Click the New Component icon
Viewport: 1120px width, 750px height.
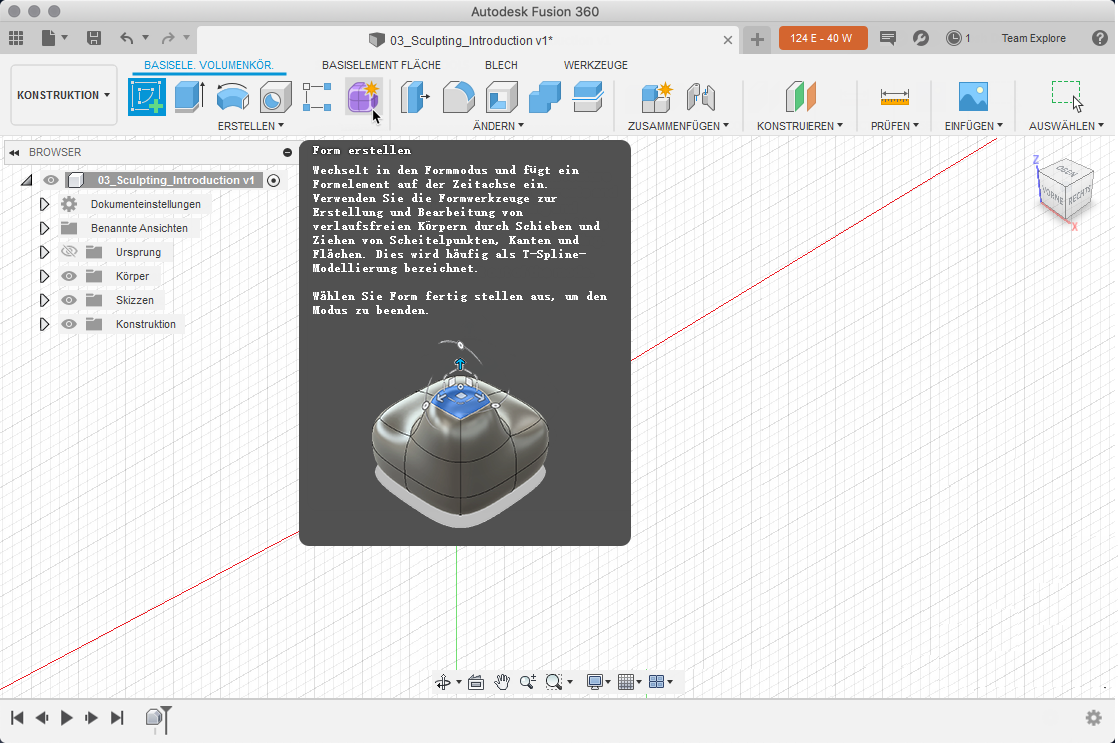(656, 97)
